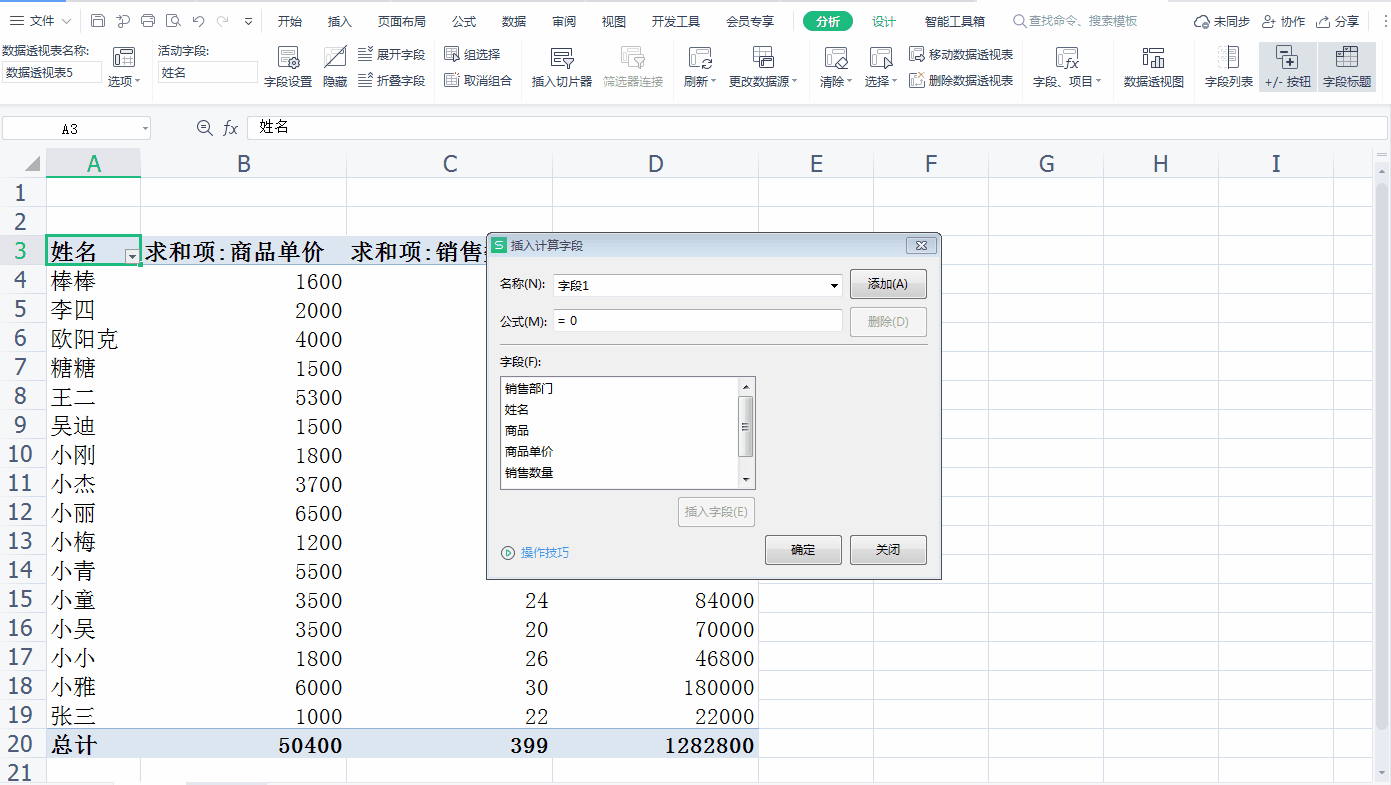This screenshot has height=785, width=1391.
Task: Click the 分享 share button
Action: (1338, 21)
